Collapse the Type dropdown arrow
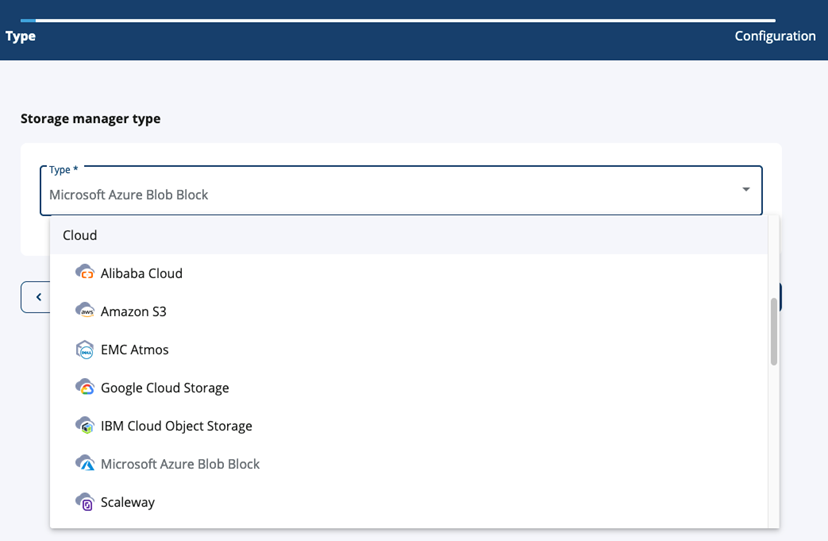This screenshot has width=828, height=541. (746, 189)
